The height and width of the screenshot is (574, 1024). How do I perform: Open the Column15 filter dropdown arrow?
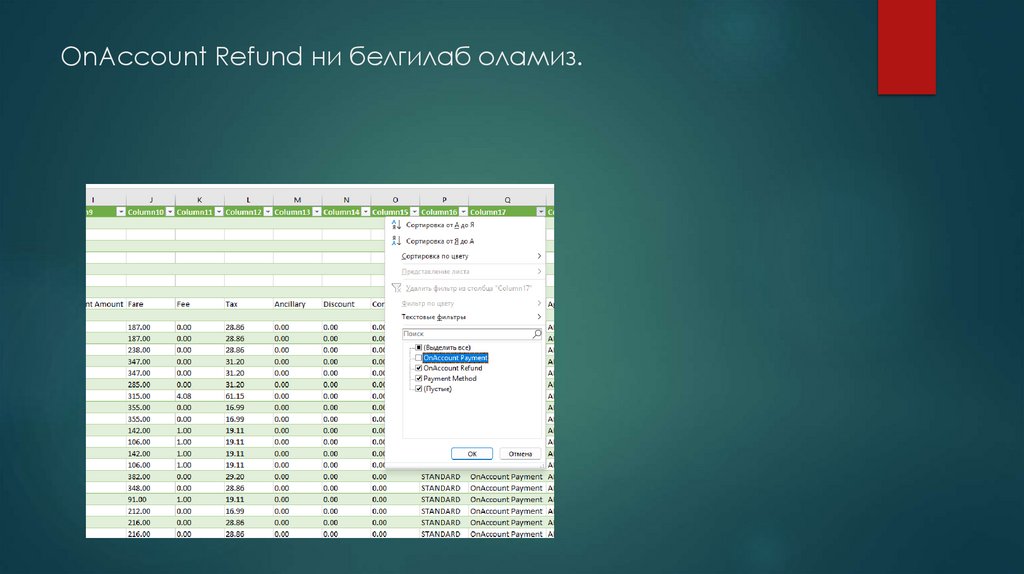point(415,212)
